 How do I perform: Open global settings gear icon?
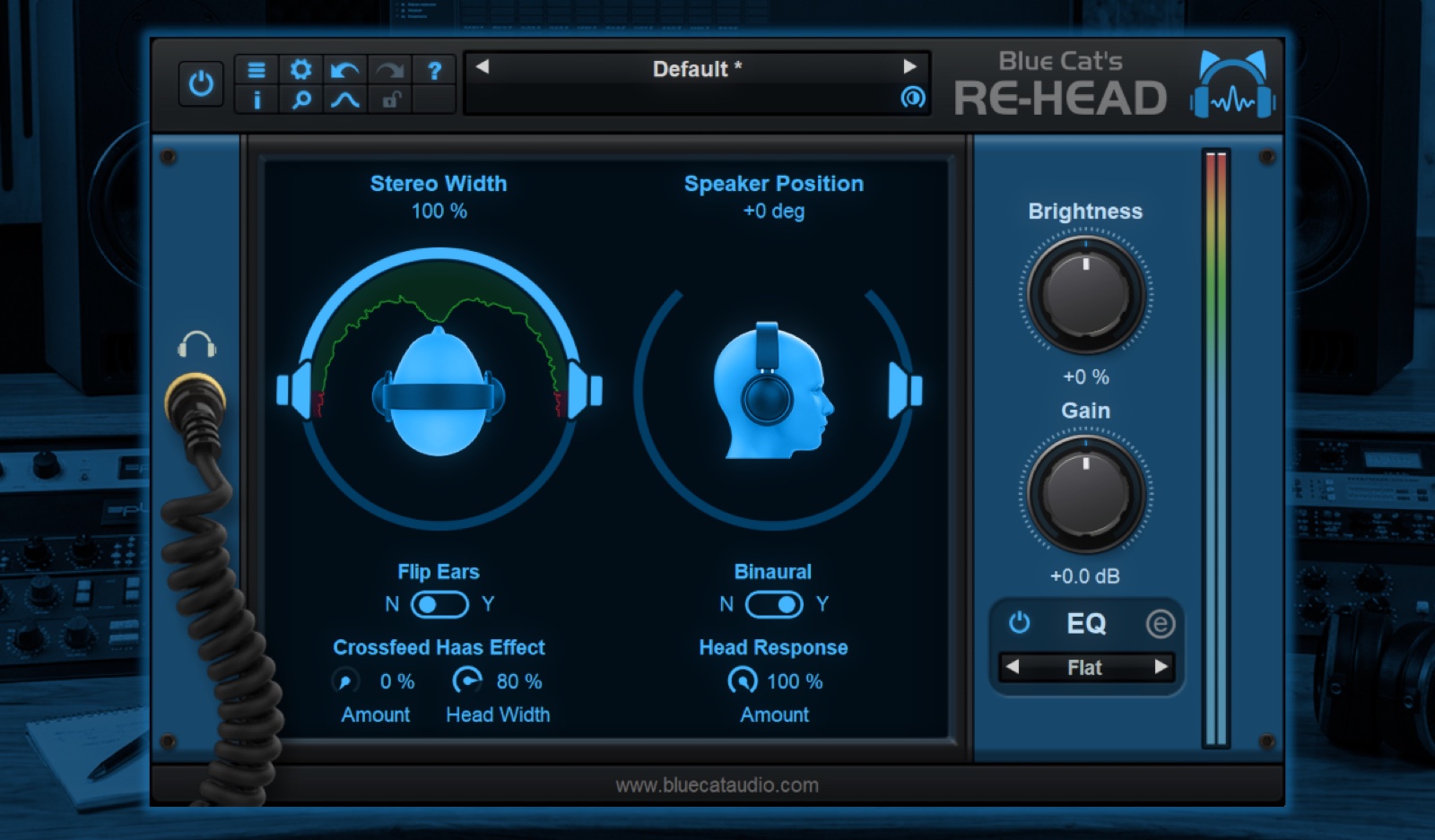[300, 70]
